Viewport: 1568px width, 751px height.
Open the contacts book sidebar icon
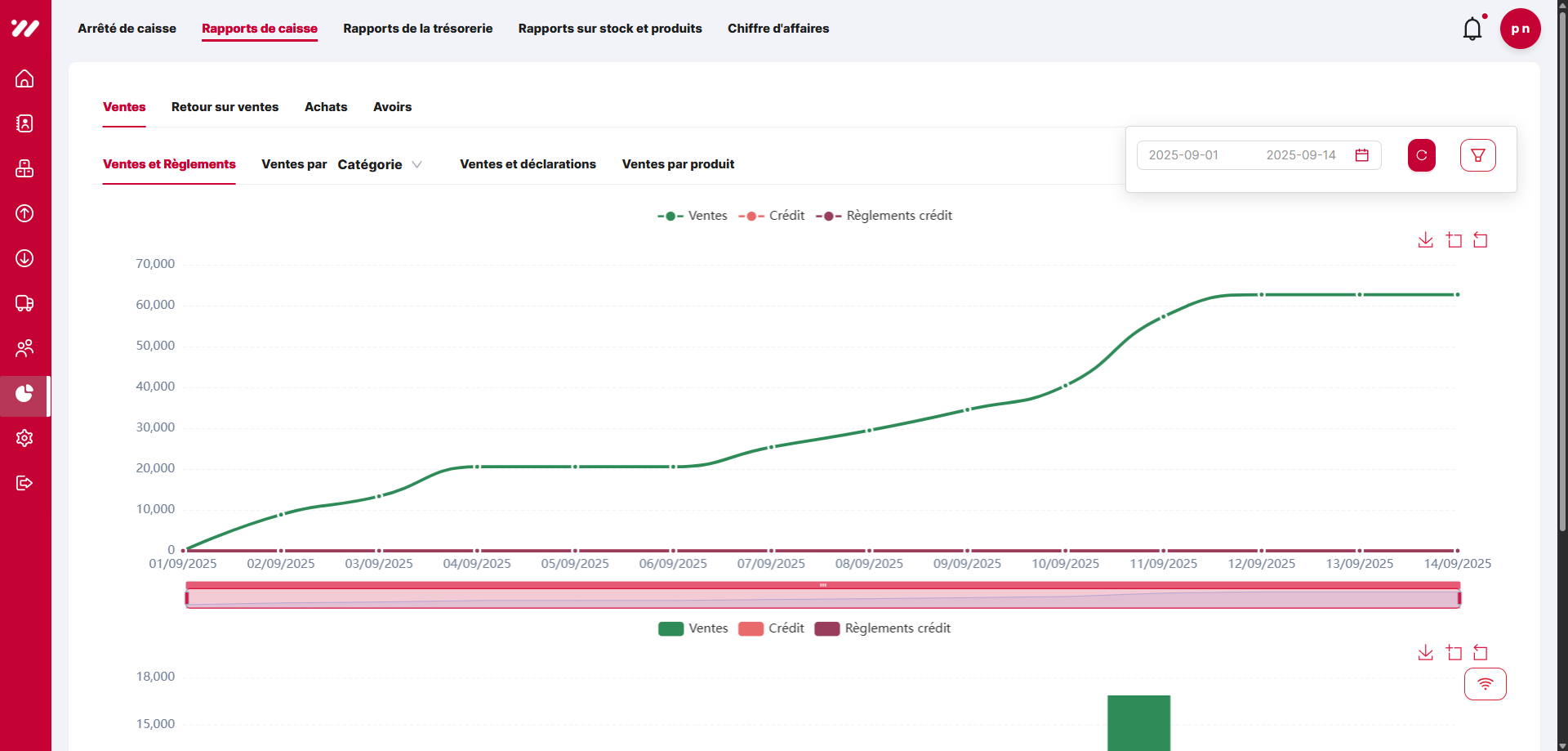pos(24,123)
